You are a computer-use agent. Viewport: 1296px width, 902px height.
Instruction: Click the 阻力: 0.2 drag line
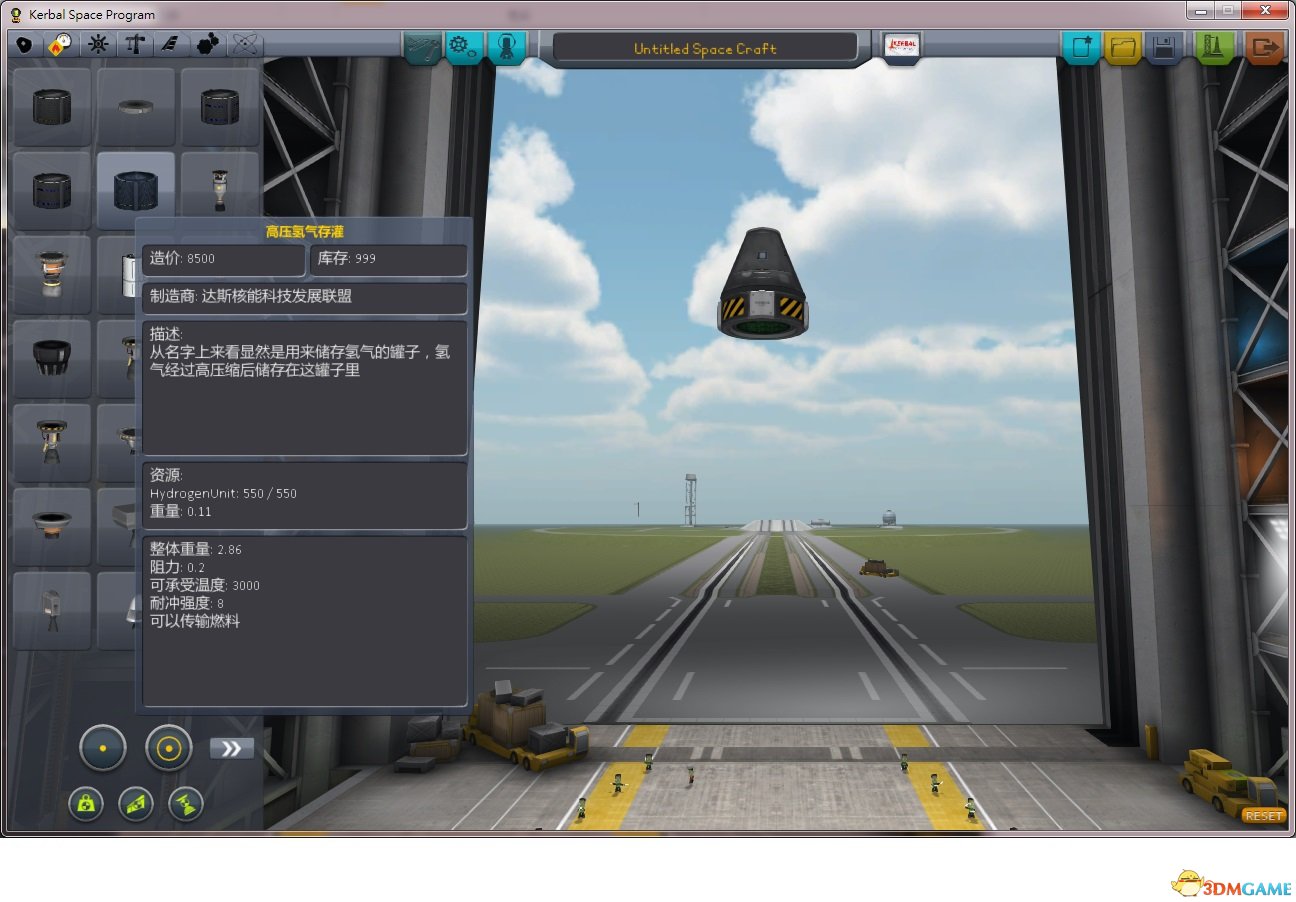tap(177, 567)
